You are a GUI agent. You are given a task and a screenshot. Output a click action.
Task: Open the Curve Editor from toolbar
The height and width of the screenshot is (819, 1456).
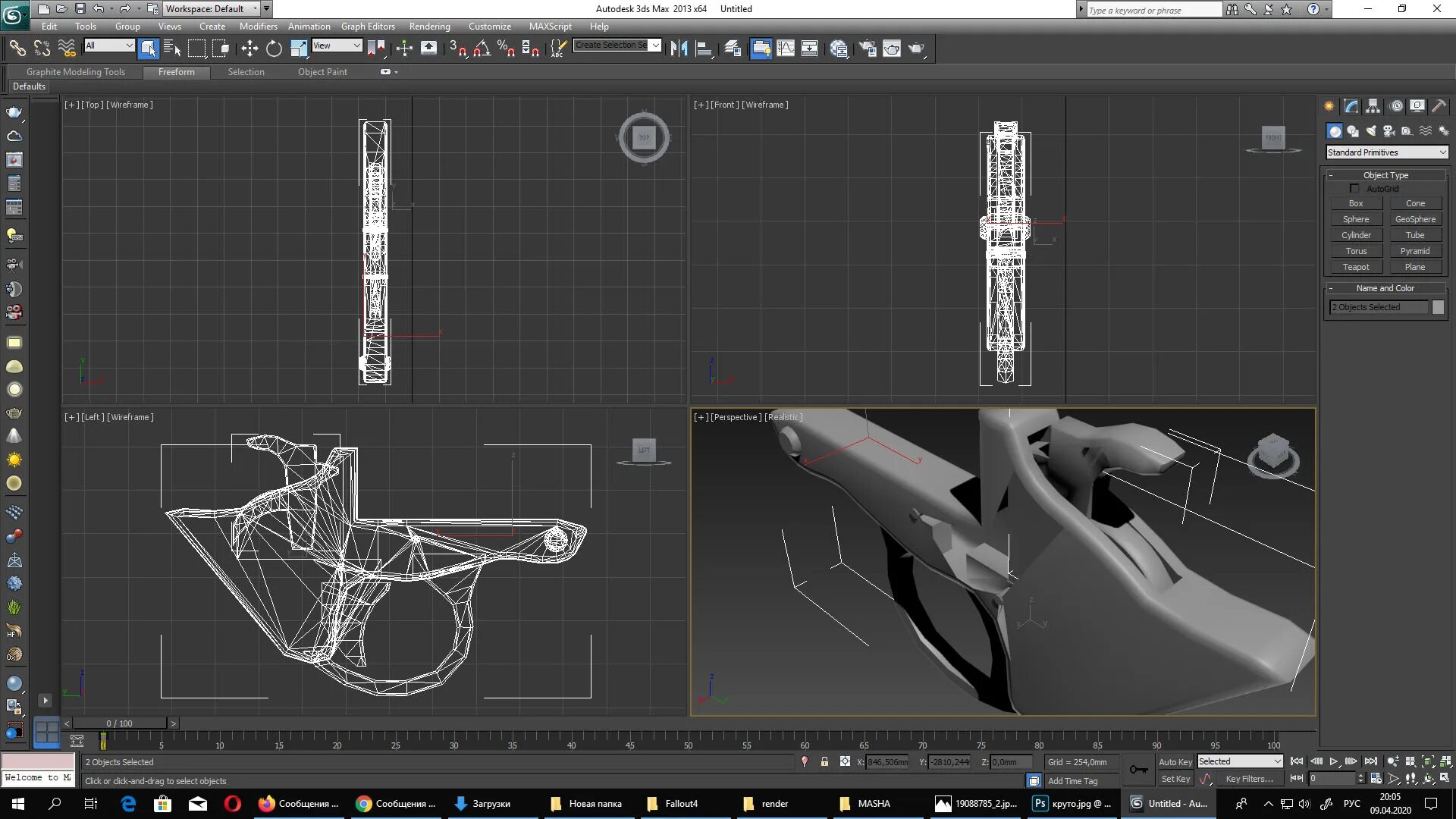[786, 49]
